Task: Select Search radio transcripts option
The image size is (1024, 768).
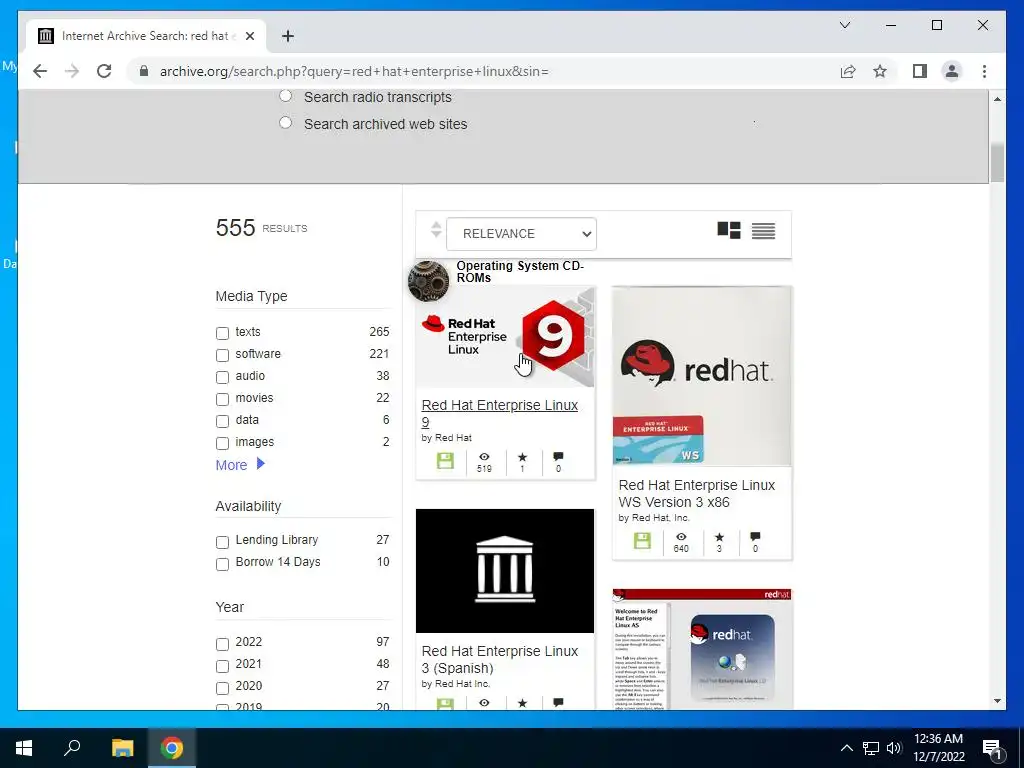Action: pos(285,96)
